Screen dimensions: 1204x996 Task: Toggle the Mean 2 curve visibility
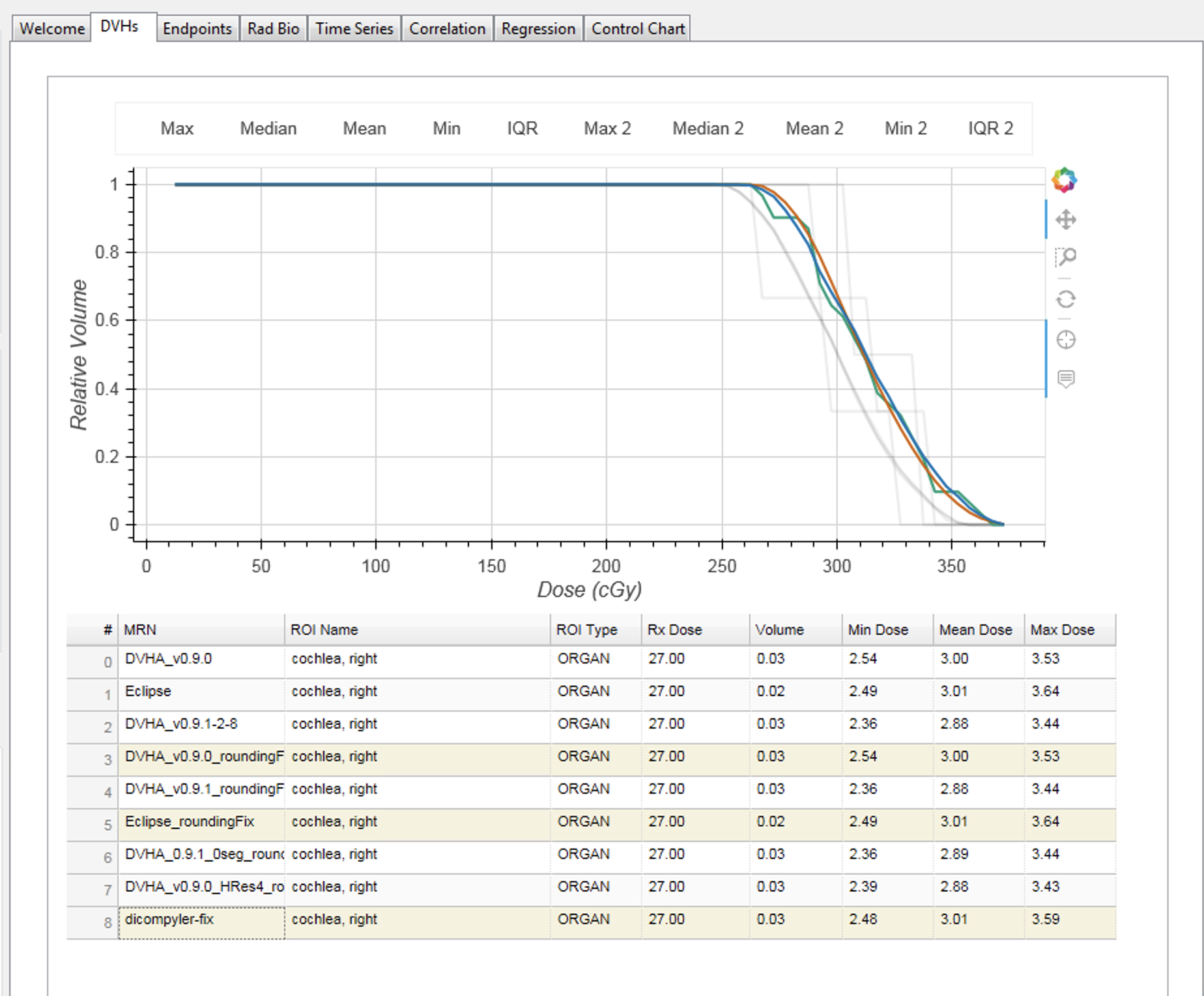click(814, 128)
